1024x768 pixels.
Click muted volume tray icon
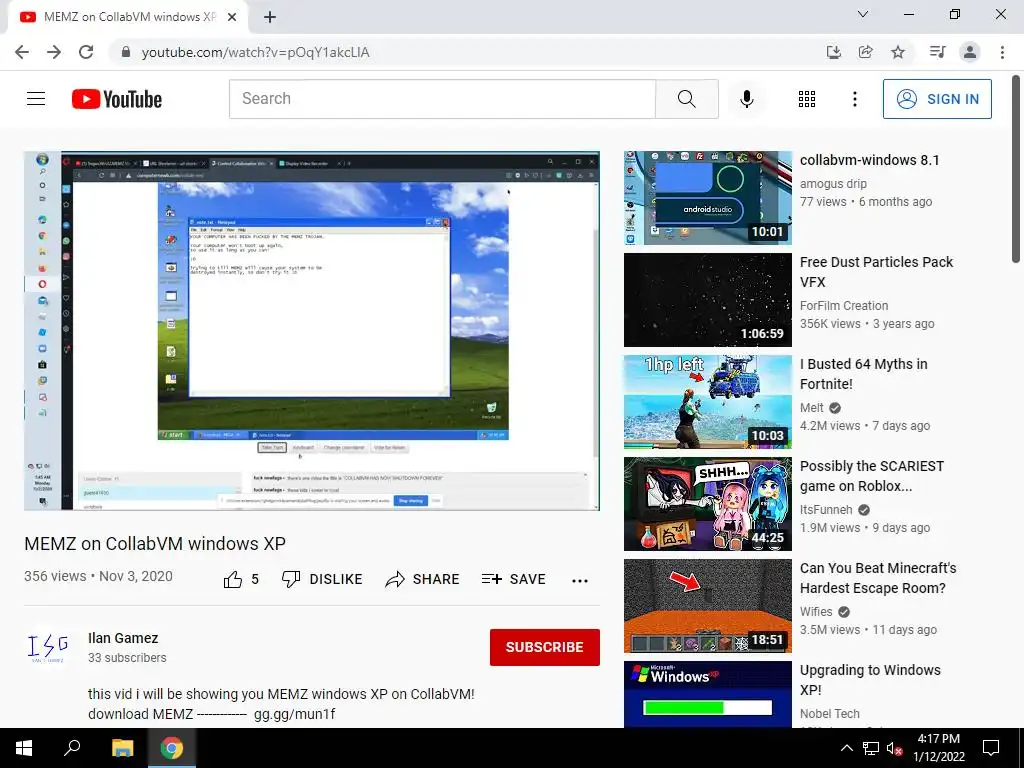click(894, 748)
